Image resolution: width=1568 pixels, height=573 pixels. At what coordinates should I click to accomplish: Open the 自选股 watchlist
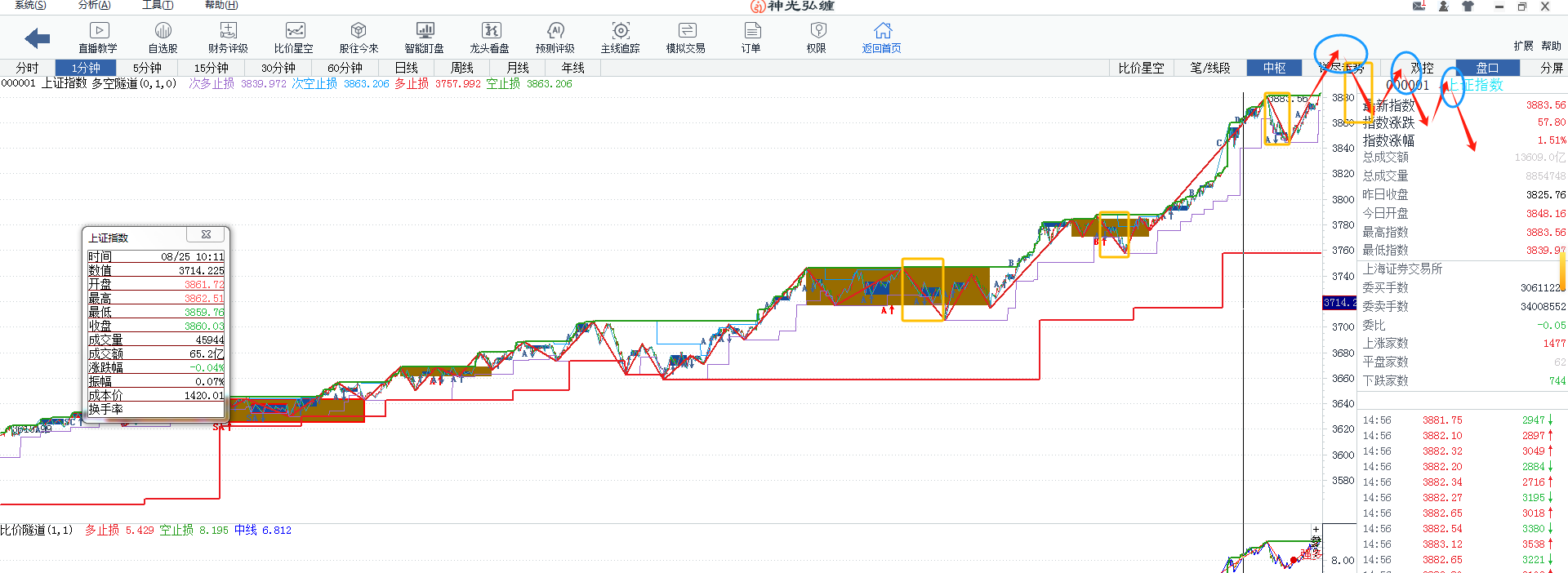pyautogui.click(x=163, y=38)
